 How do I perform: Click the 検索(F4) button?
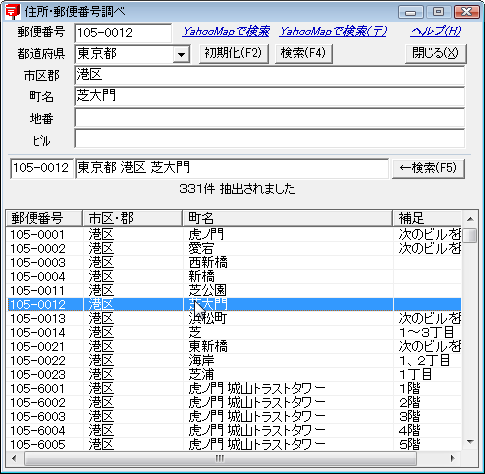(303, 53)
